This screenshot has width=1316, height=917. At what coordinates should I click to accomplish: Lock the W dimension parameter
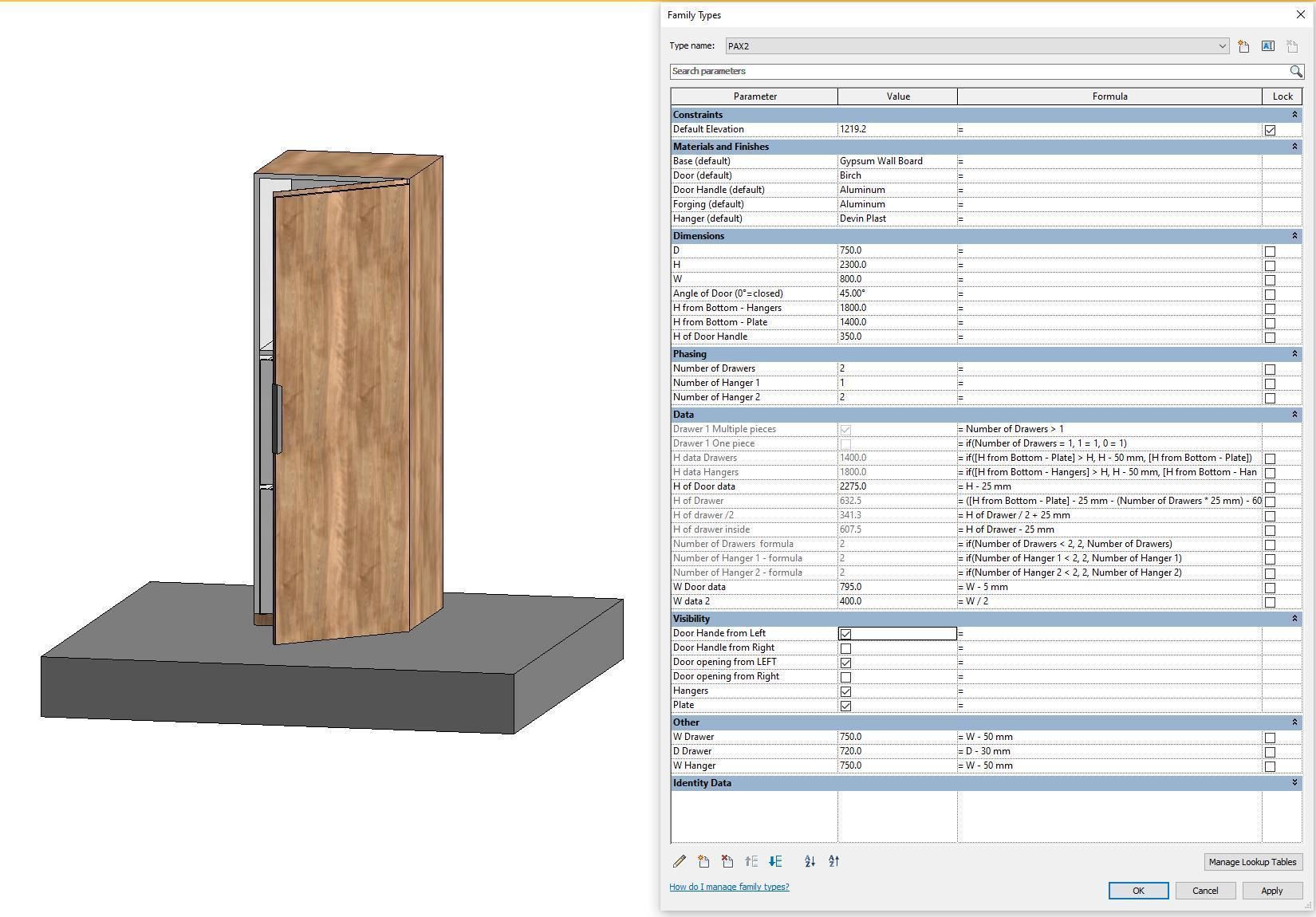point(1270,280)
